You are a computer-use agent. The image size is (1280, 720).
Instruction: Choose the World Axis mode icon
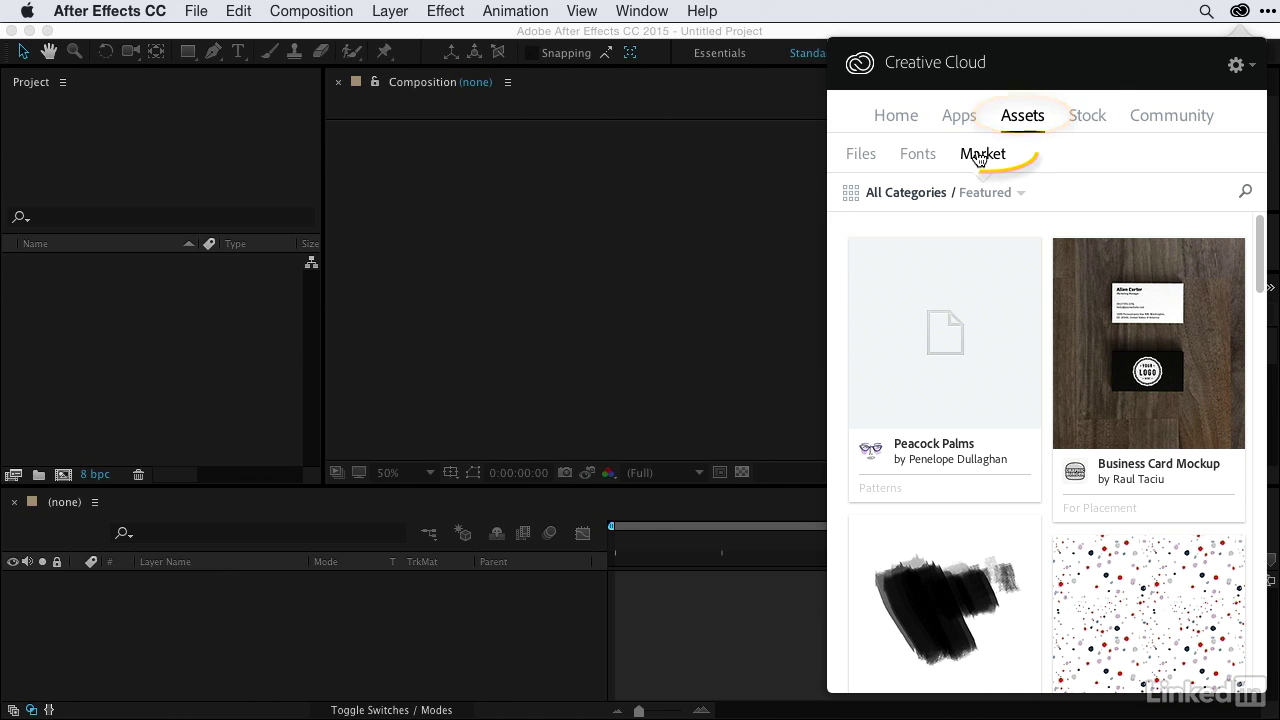click(x=475, y=52)
